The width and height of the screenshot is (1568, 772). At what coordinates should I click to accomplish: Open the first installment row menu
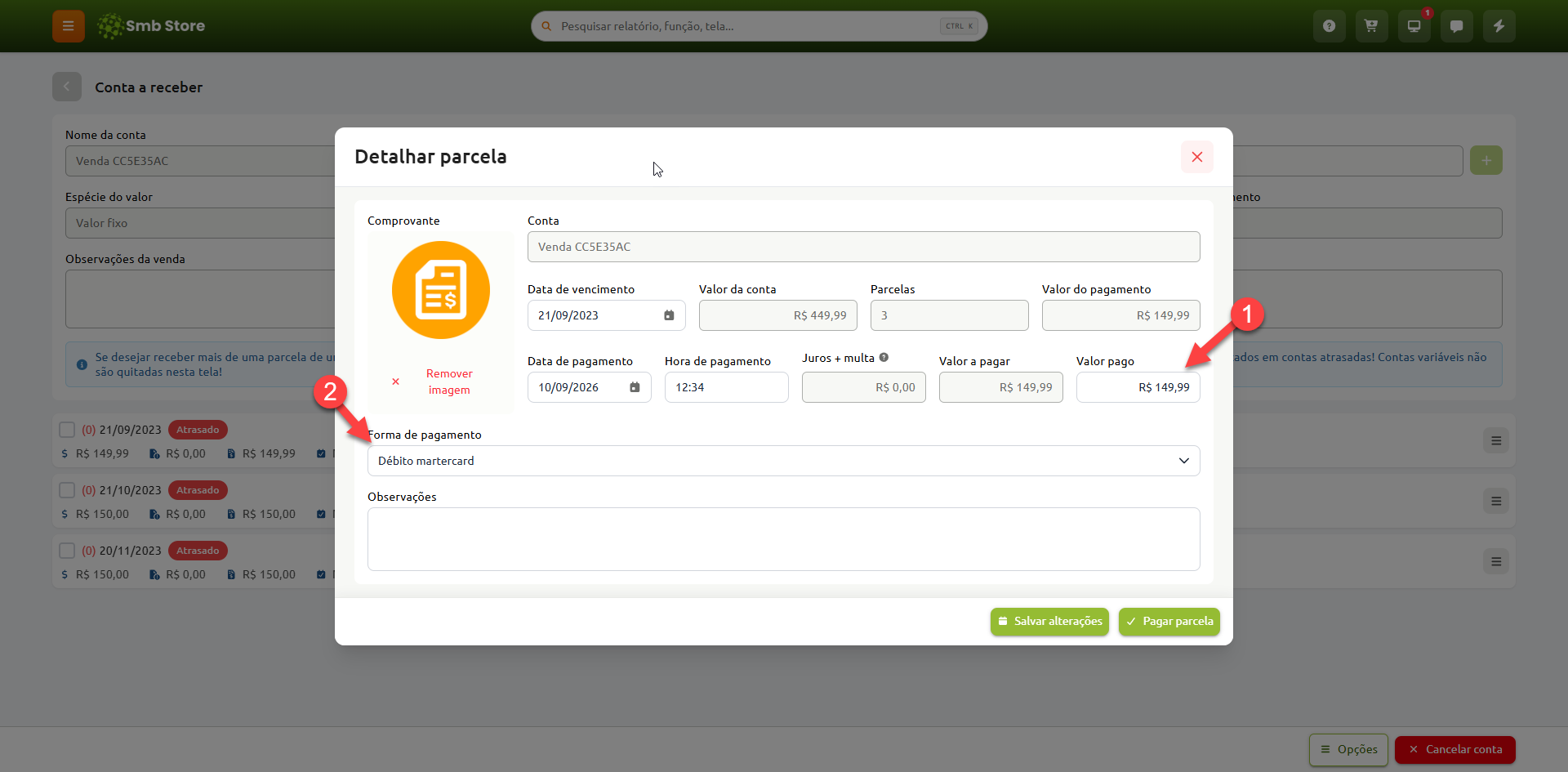coord(1496,440)
